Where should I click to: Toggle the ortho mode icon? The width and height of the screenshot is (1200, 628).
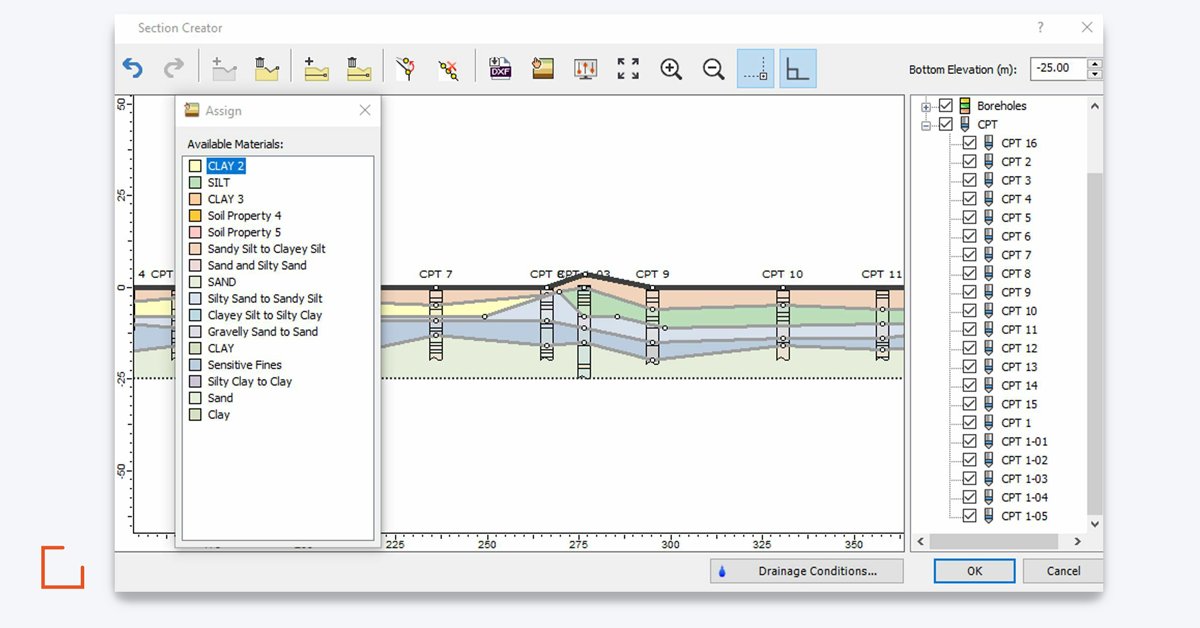pos(798,69)
